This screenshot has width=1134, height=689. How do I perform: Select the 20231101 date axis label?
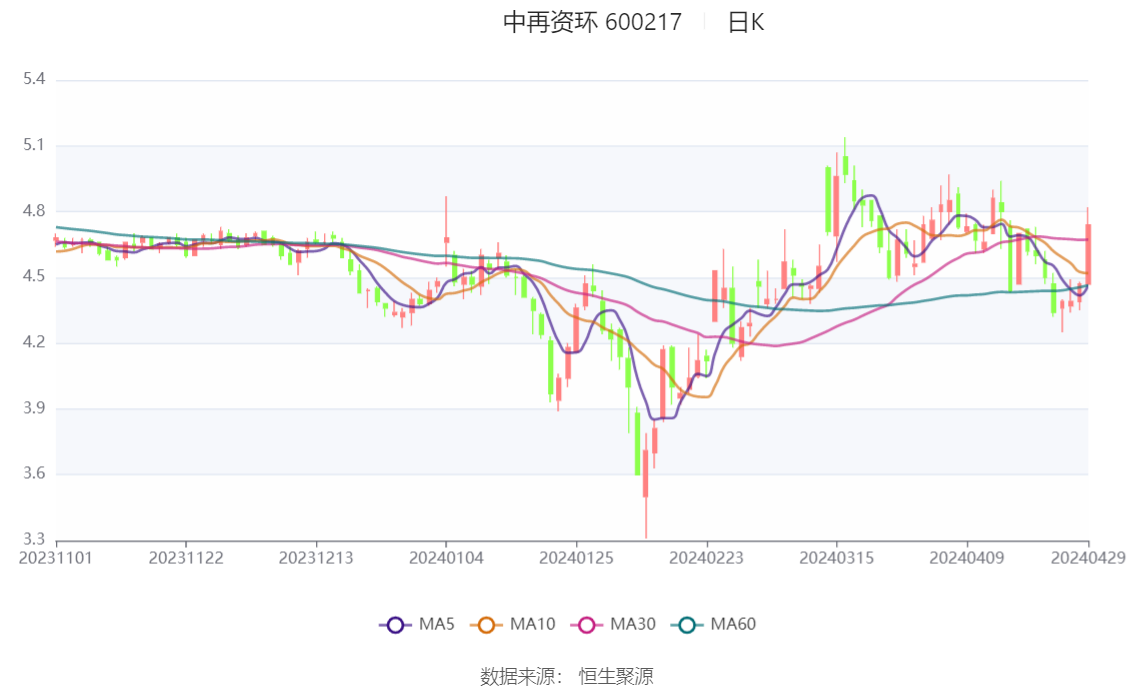56,558
